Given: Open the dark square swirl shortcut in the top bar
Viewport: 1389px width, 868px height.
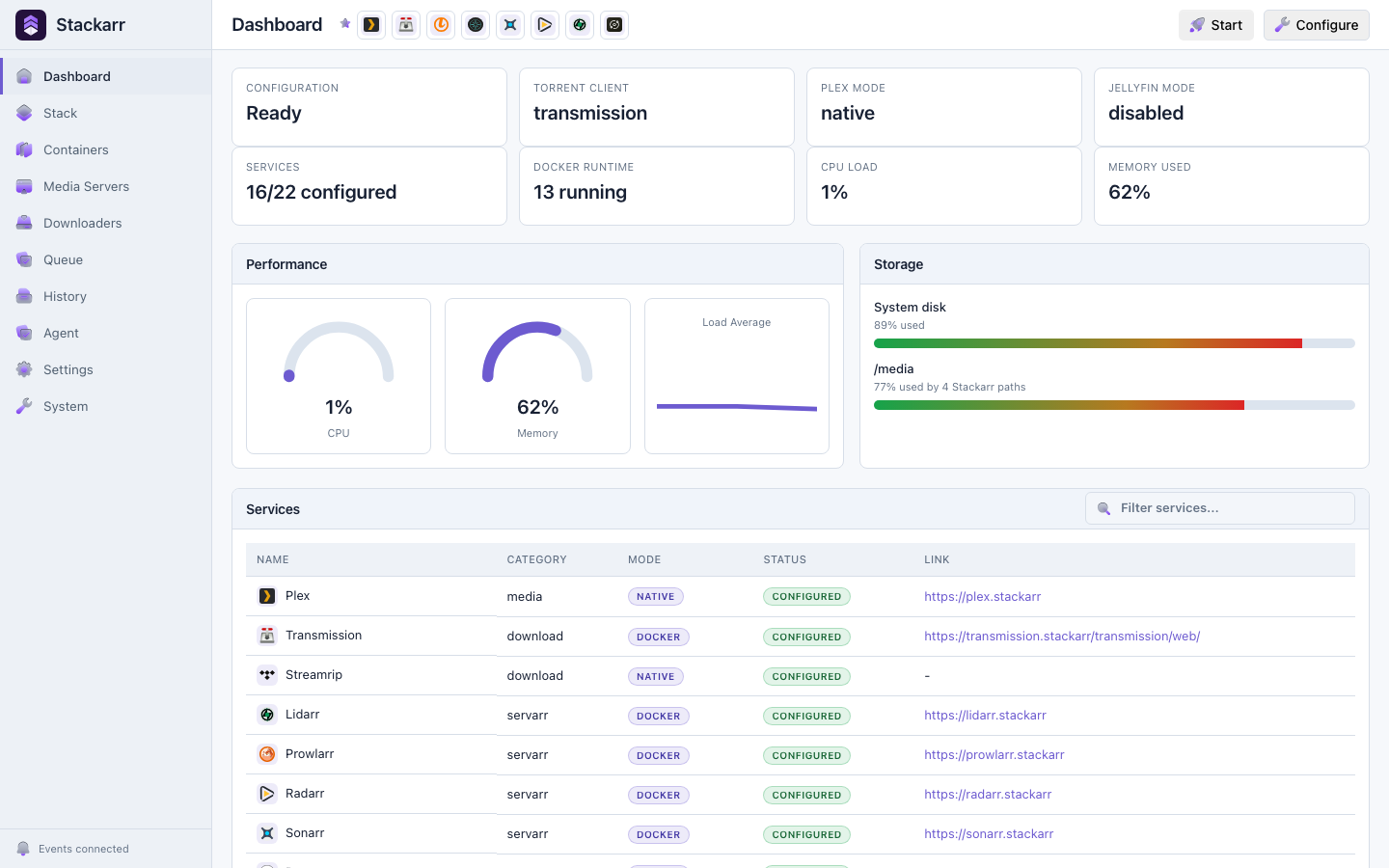Looking at the screenshot, I should coord(614,25).
